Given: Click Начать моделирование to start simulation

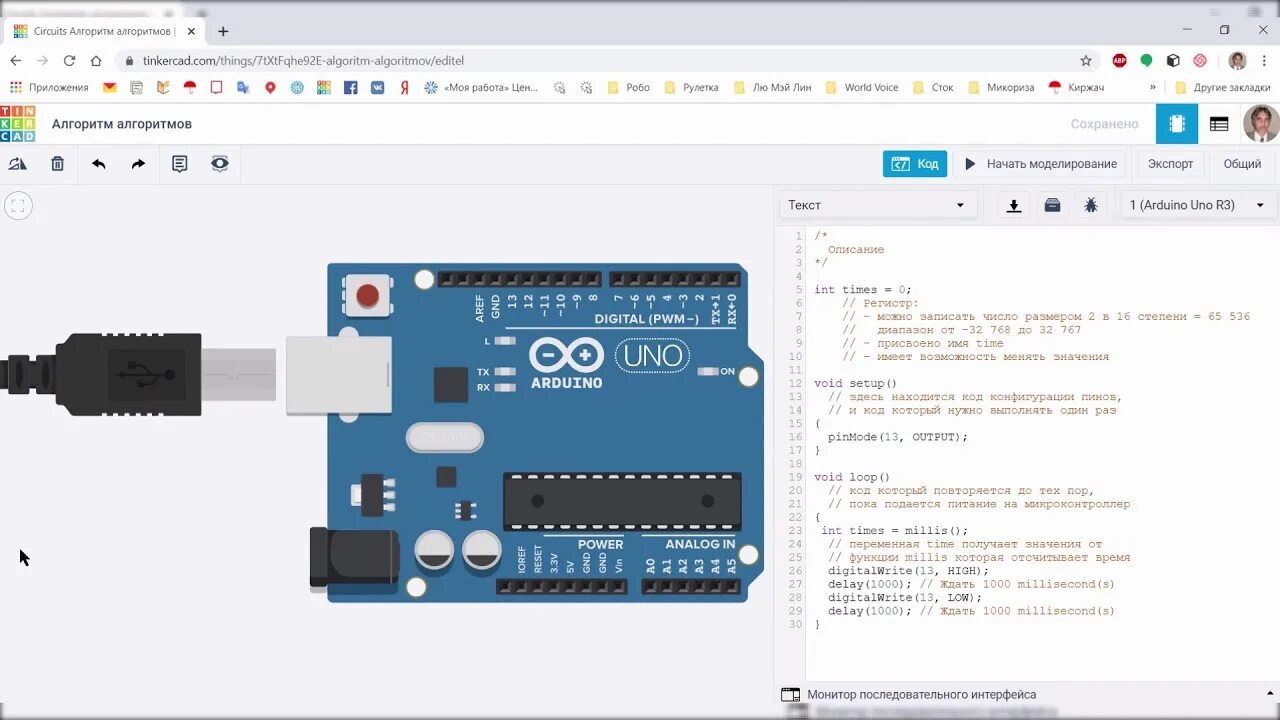Looking at the screenshot, I should (x=1040, y=164).
